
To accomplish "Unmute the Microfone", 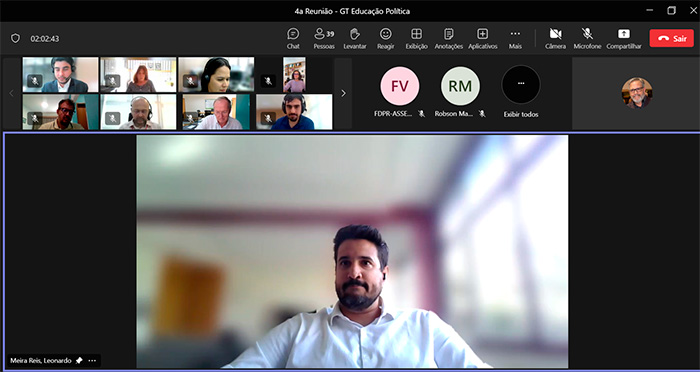I will click(587, 38).
